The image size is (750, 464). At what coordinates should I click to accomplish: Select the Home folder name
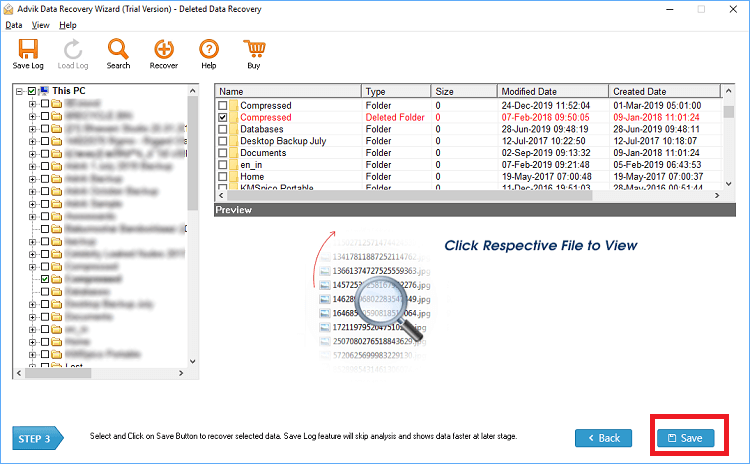(252, 177)
